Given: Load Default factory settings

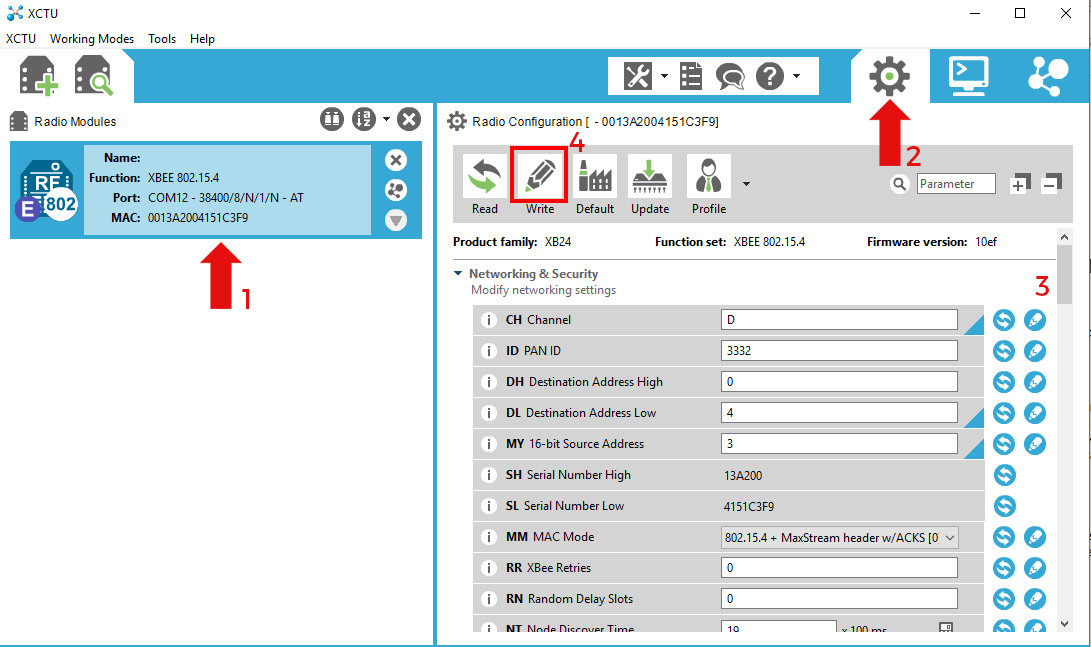Looking at the screenshot, I should pos(595,185).
